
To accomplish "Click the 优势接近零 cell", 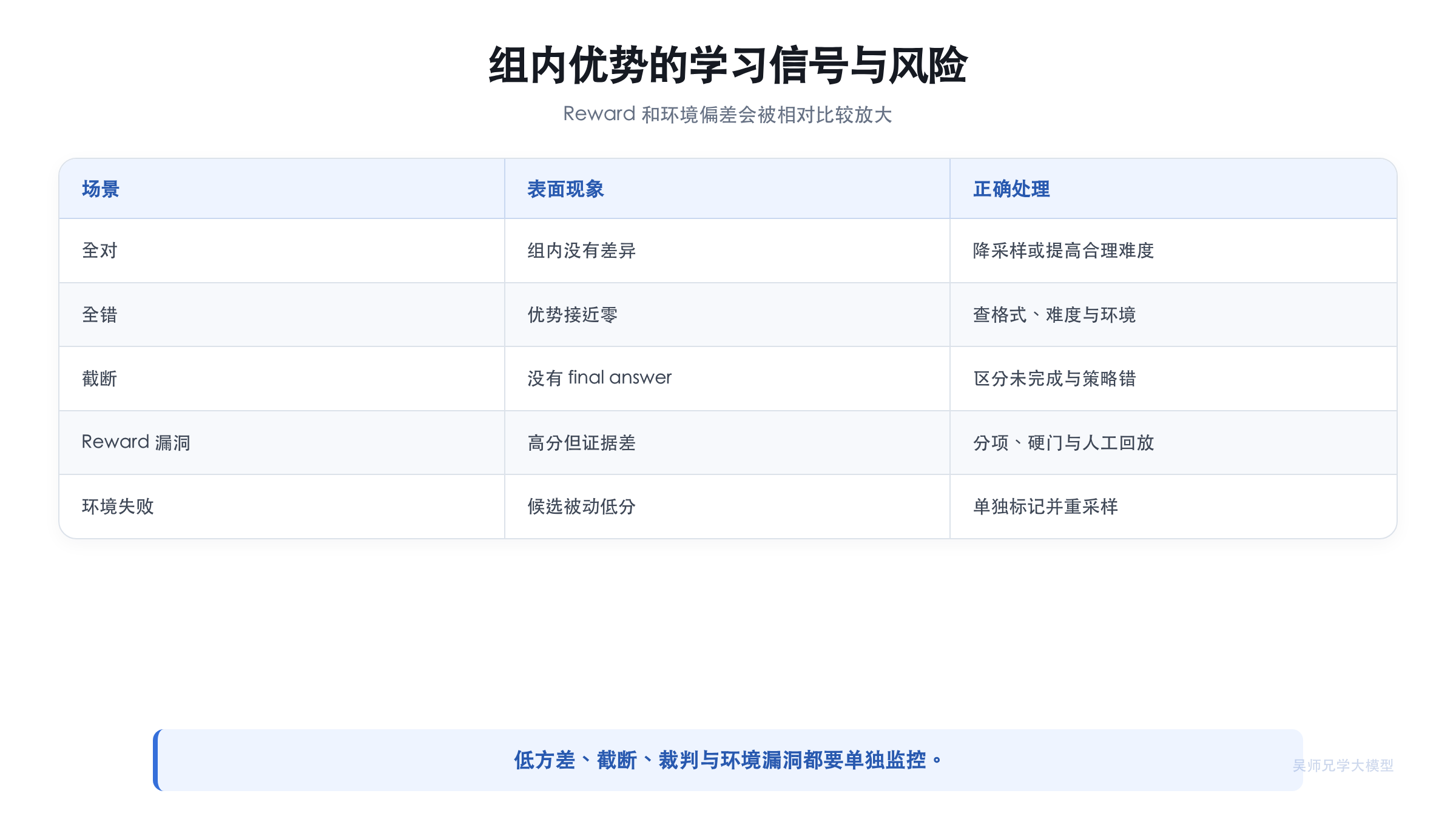I will tap(727, 315).
